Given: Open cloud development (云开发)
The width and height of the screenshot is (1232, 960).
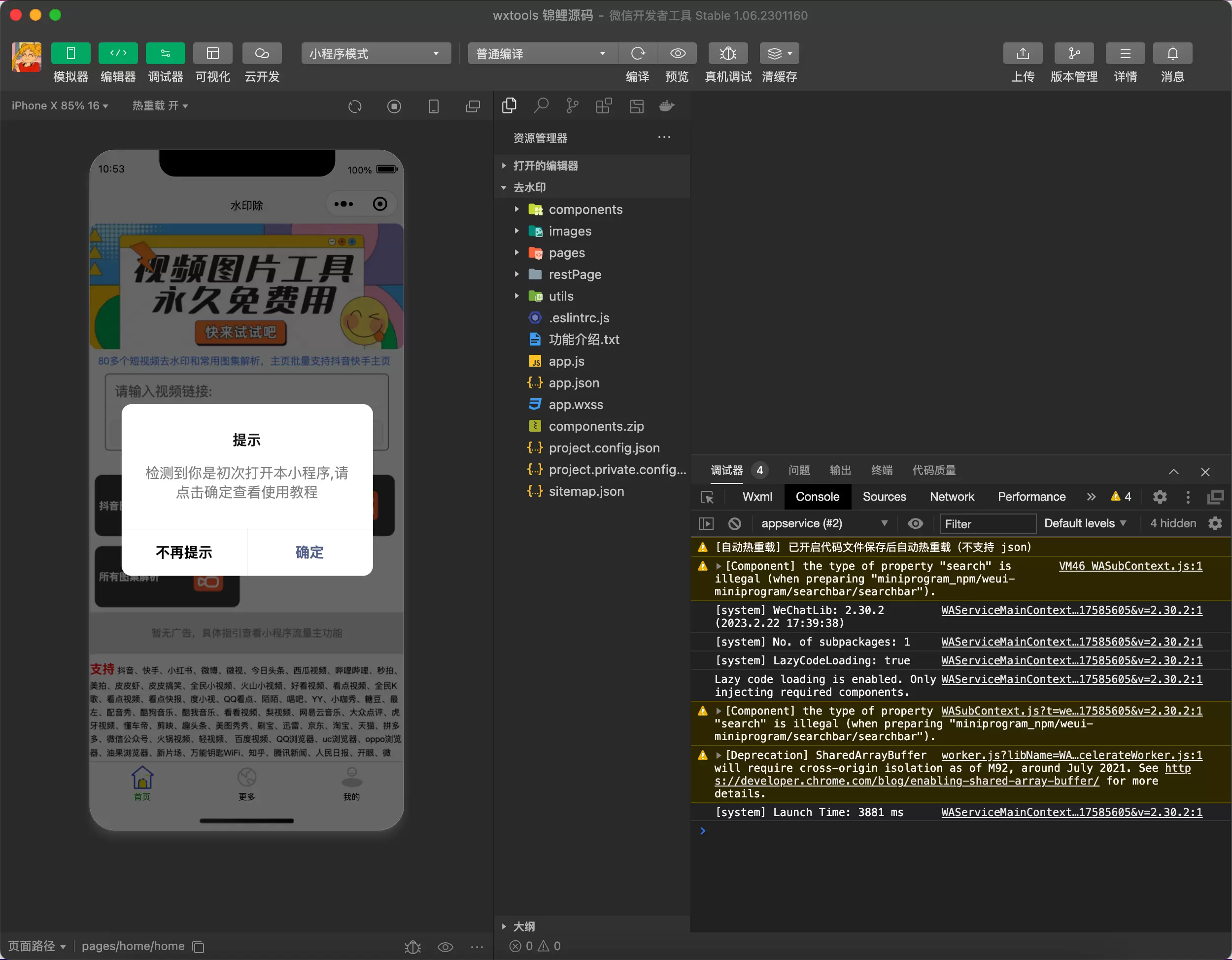Looking at the screenshot, I should click(x=262, y=54).
